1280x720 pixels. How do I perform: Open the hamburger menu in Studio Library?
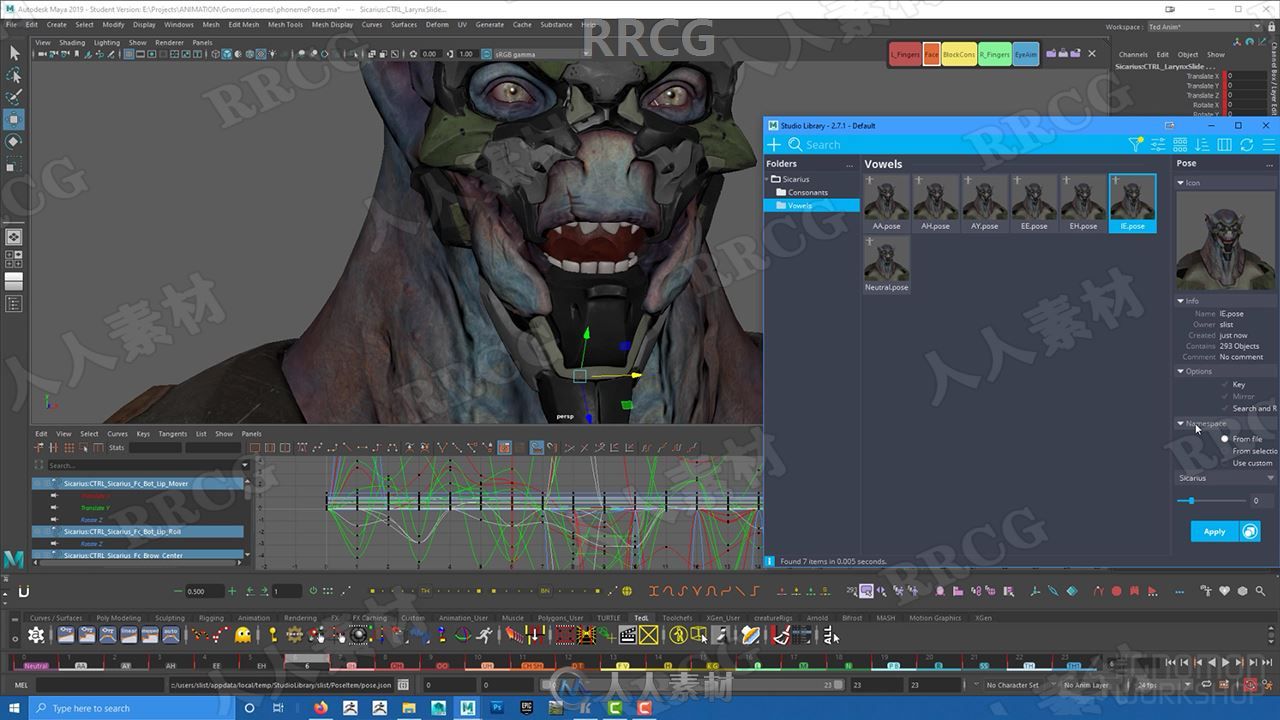click(x=1268, y=145)
